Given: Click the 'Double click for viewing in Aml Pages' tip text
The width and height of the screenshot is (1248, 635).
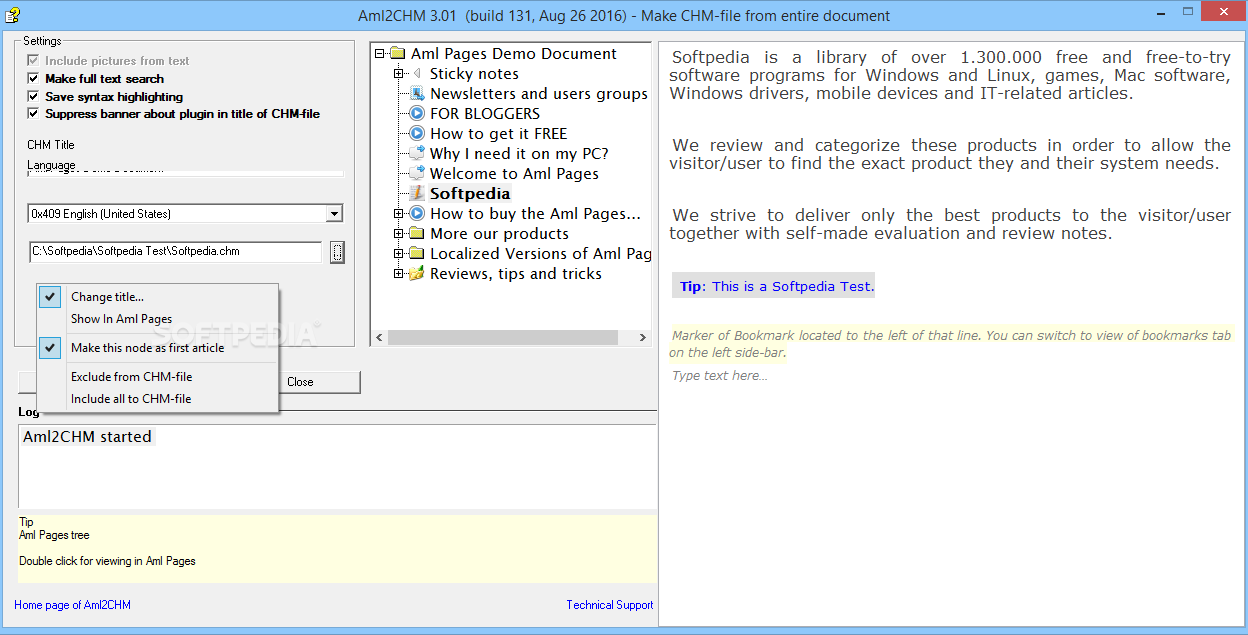Looking at the screenshot, I should (x=107, y=561).
